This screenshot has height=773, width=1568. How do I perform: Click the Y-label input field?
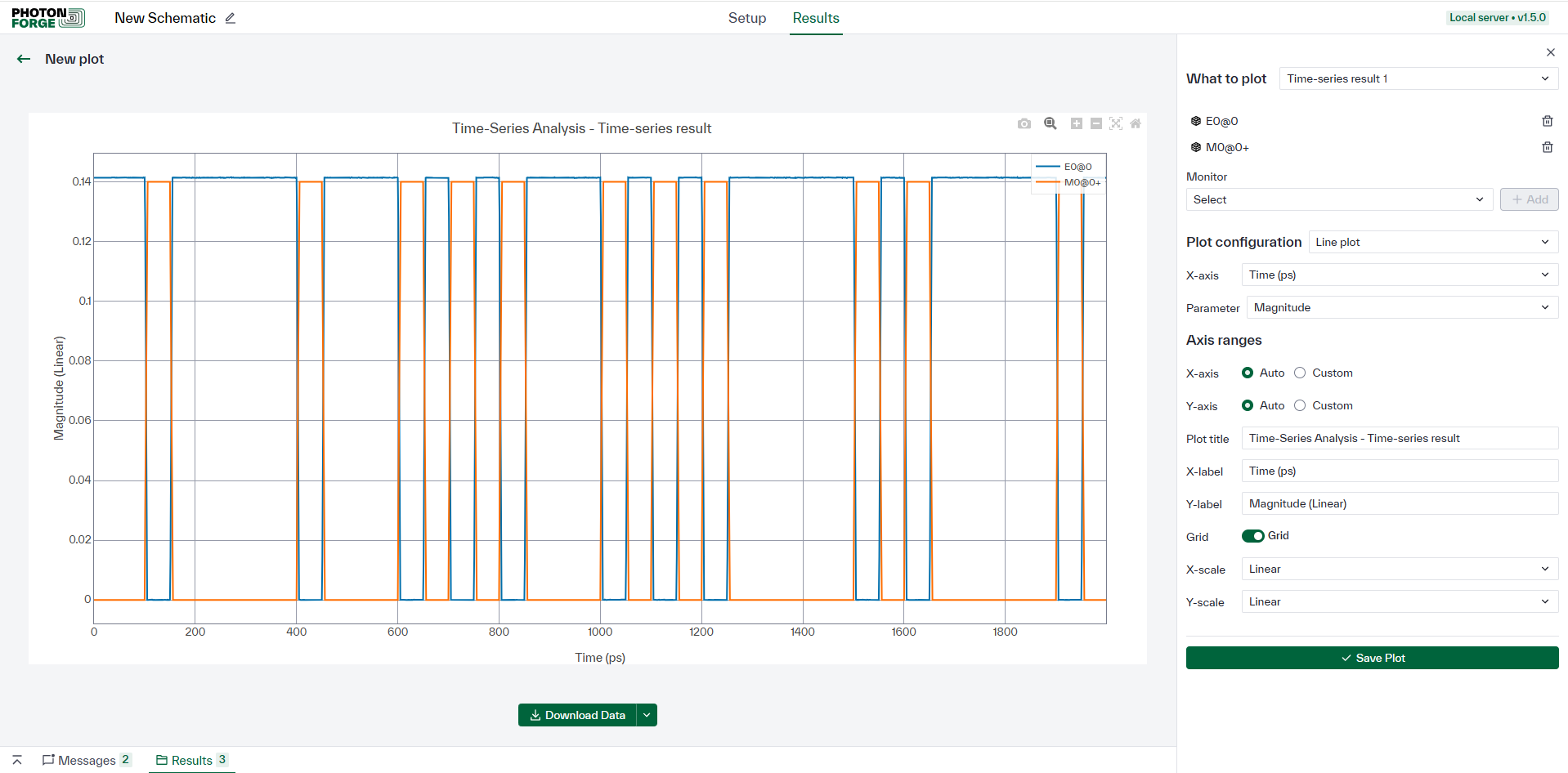point(1400,503)
